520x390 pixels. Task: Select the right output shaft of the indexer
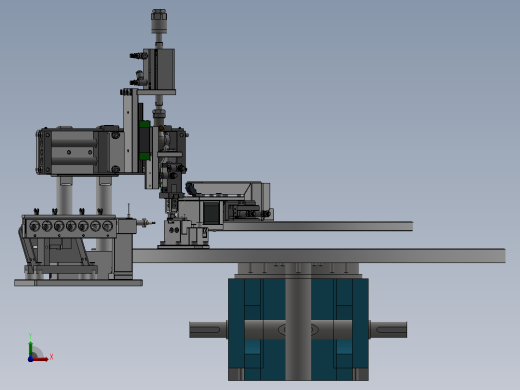388,330
